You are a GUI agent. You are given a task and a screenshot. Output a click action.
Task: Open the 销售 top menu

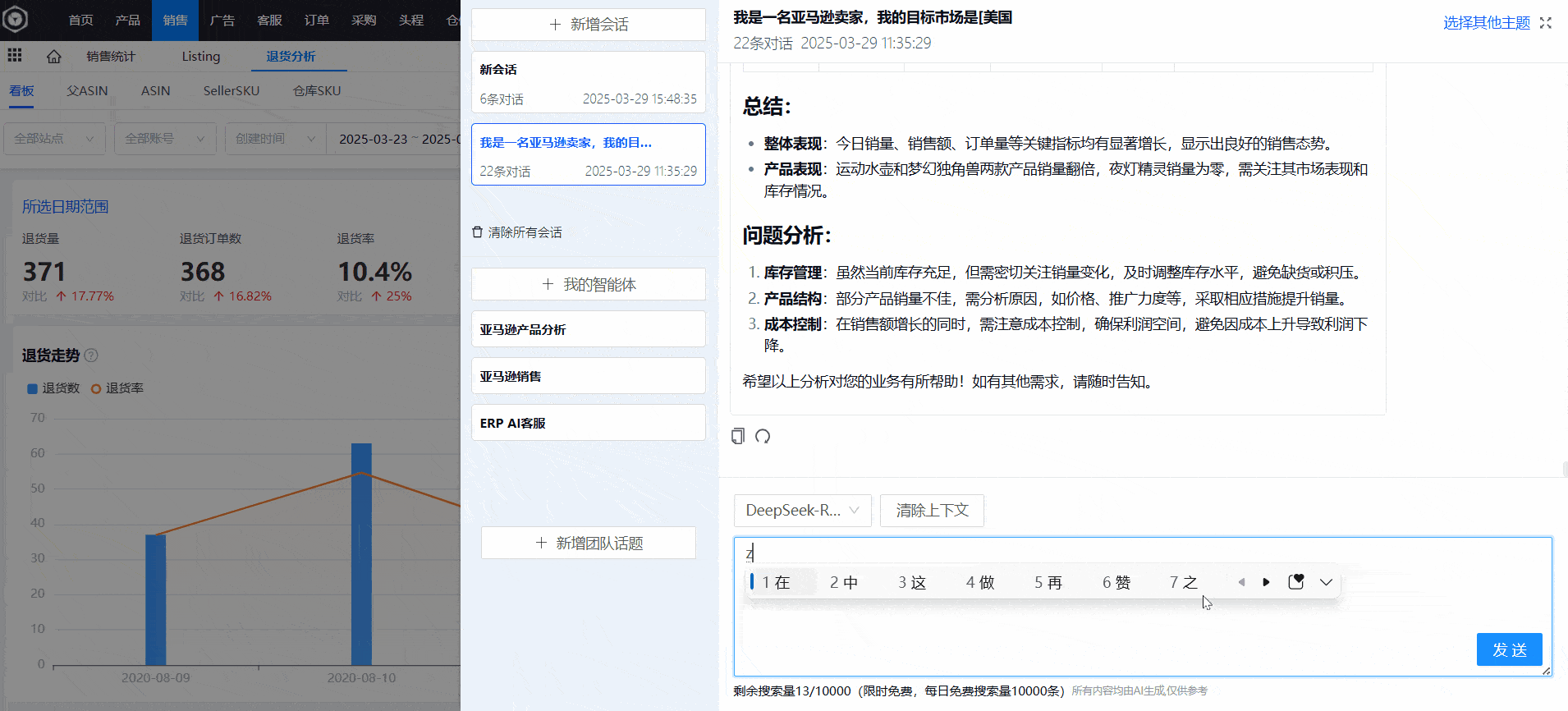point(175,21)
